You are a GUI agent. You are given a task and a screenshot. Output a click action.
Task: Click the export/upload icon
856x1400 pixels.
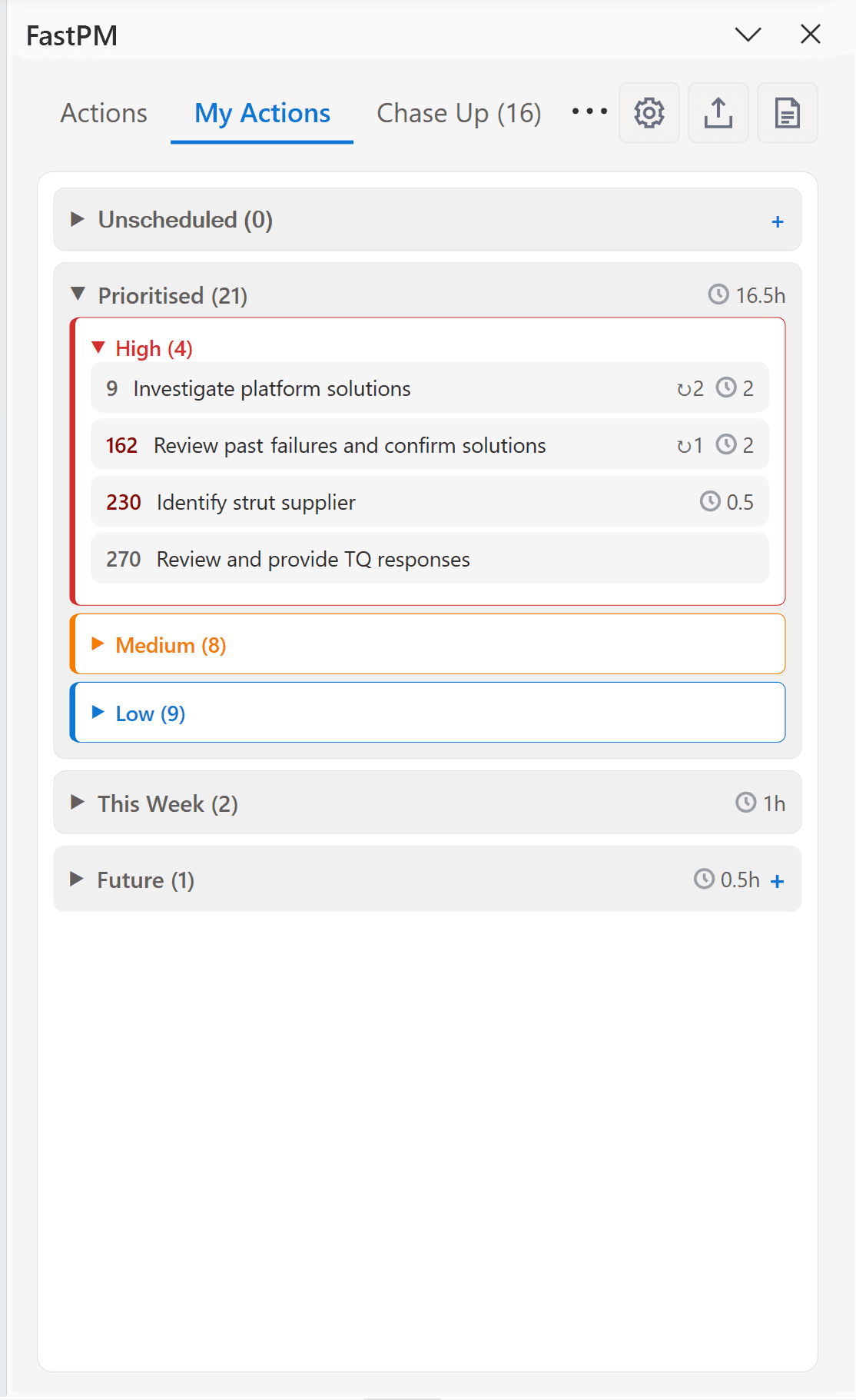point(718,113)
